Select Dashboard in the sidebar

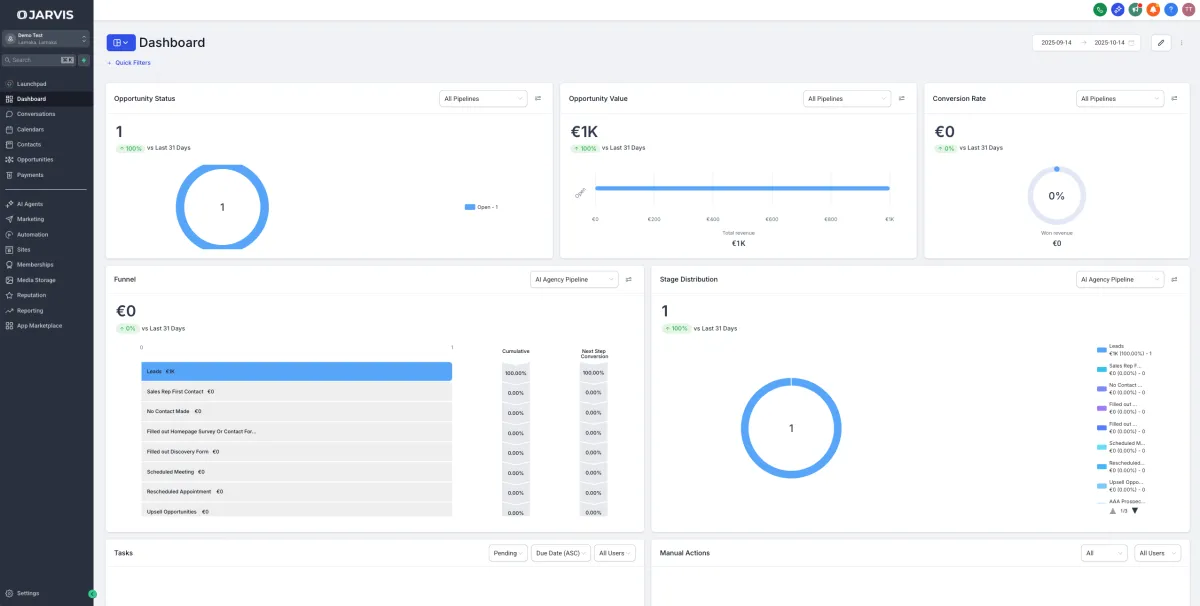click(x=46, y=99)
